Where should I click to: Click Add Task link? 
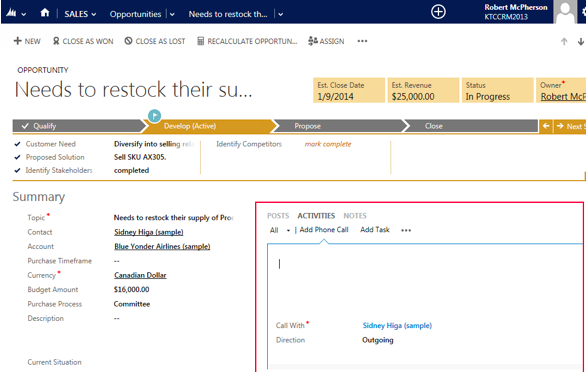click(375, 230)
